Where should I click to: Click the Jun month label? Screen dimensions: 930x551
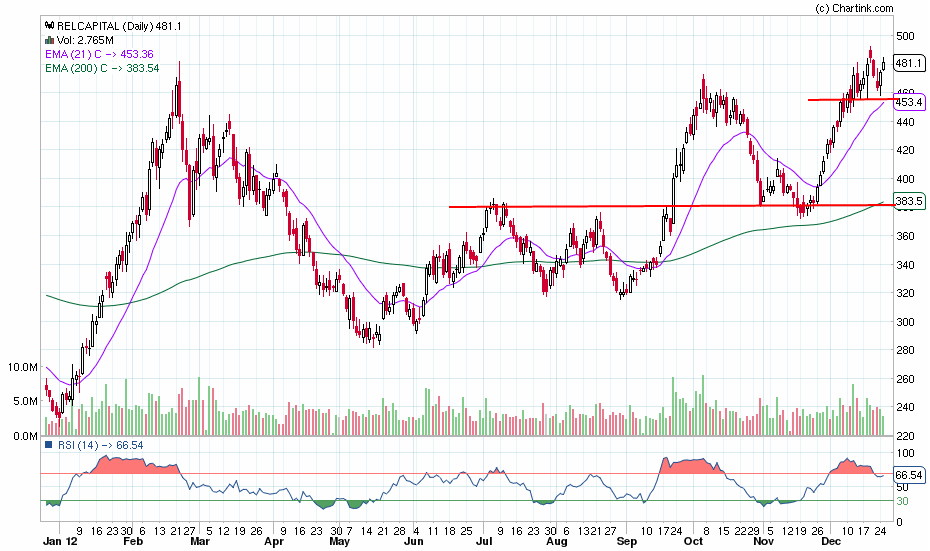413,541
